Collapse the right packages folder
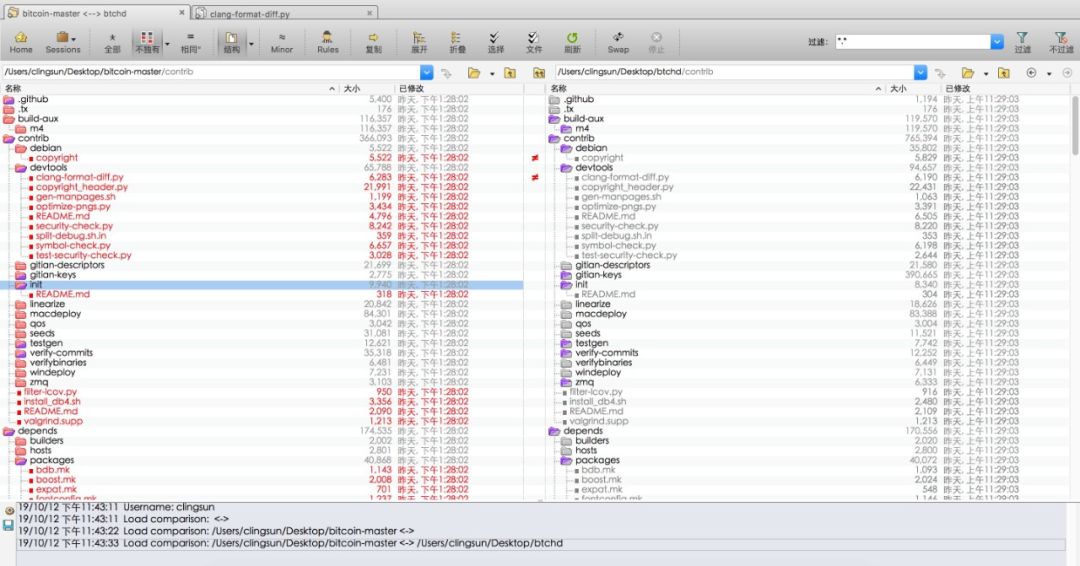Image resolution: width=1080 pixels, height=566 pixels. pos(566,461)
